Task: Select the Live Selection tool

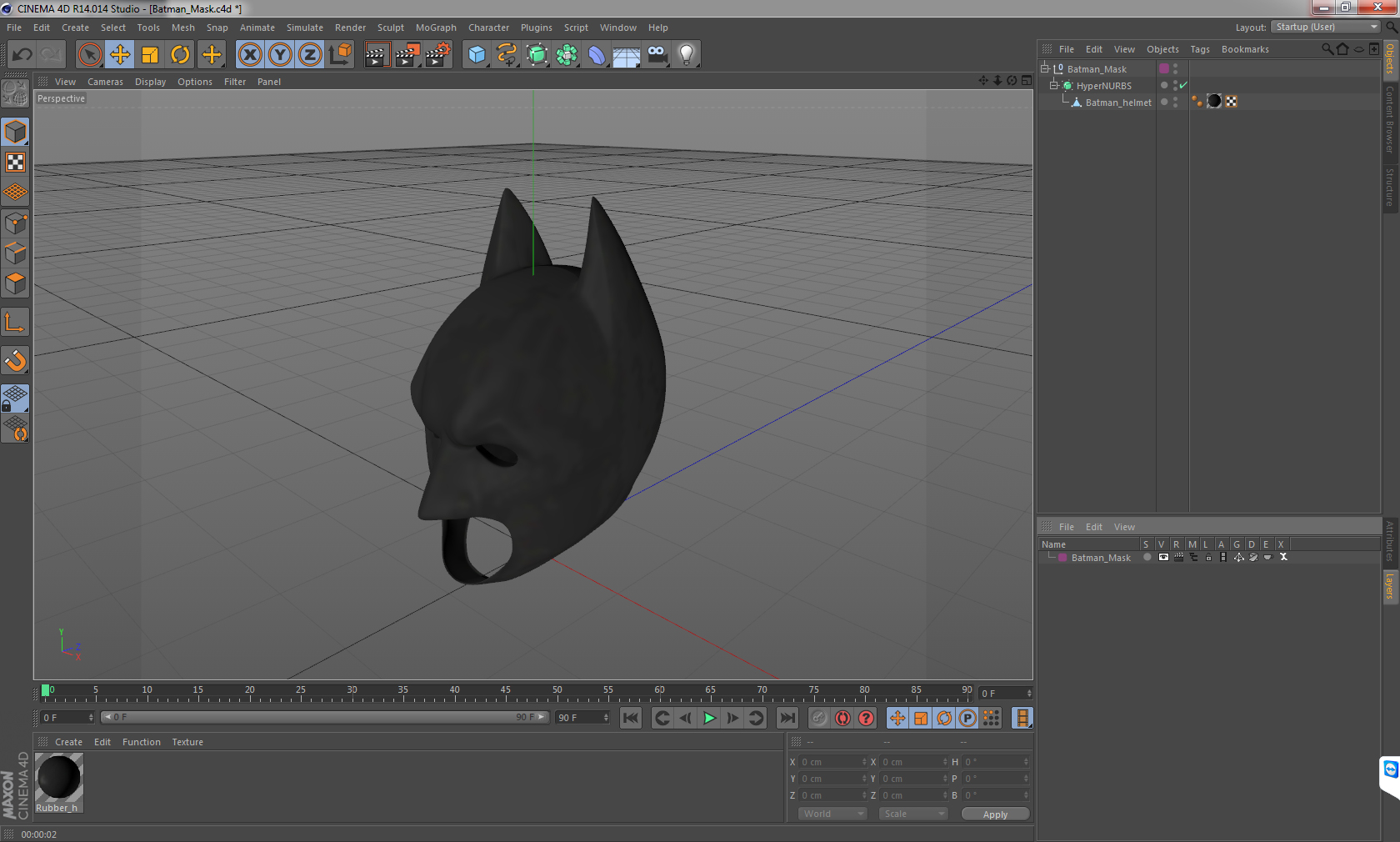Action: tap(89, 55)
